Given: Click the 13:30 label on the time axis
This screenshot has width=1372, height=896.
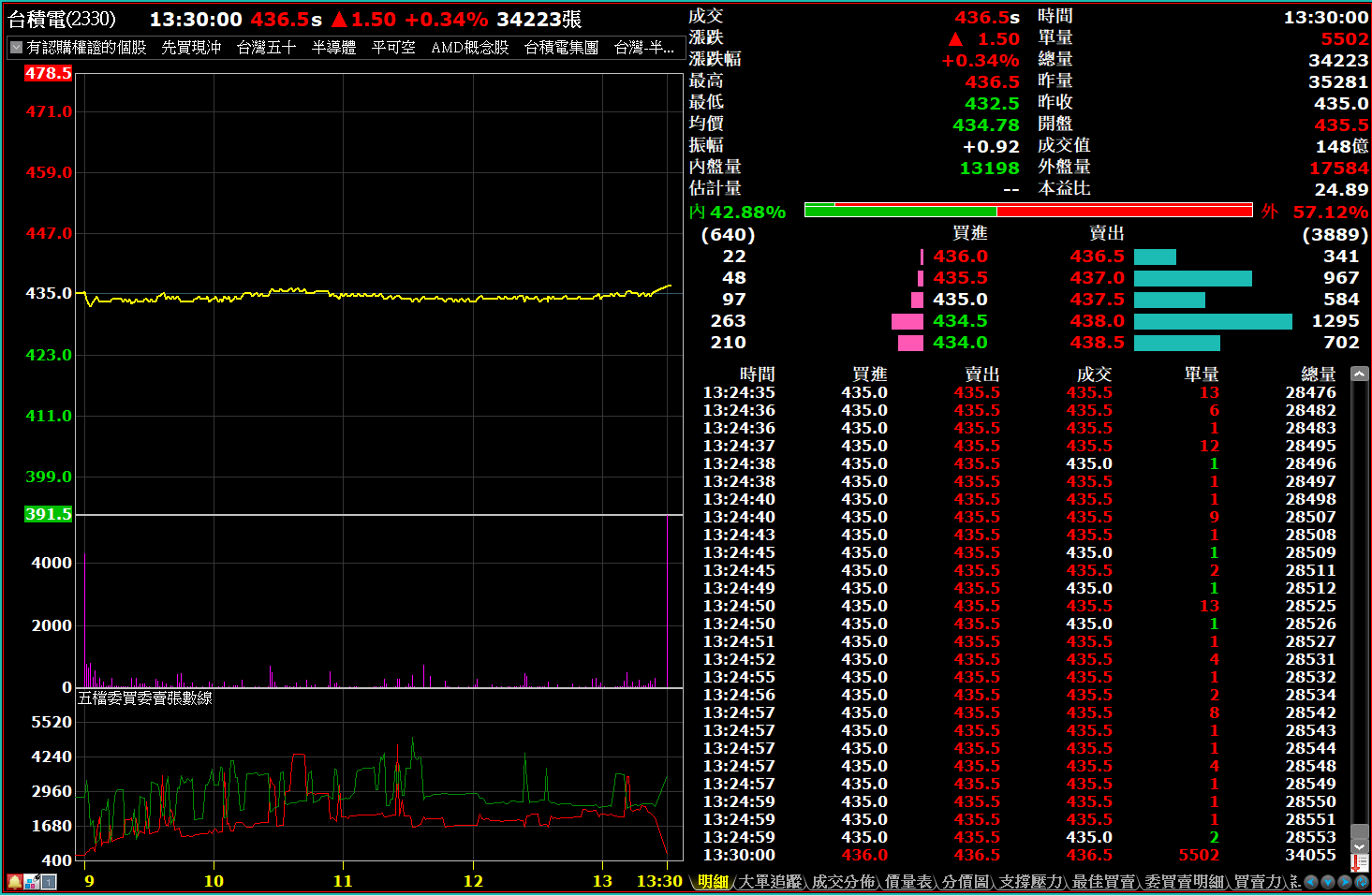Looking at the screenshot, I should (659, 881).
